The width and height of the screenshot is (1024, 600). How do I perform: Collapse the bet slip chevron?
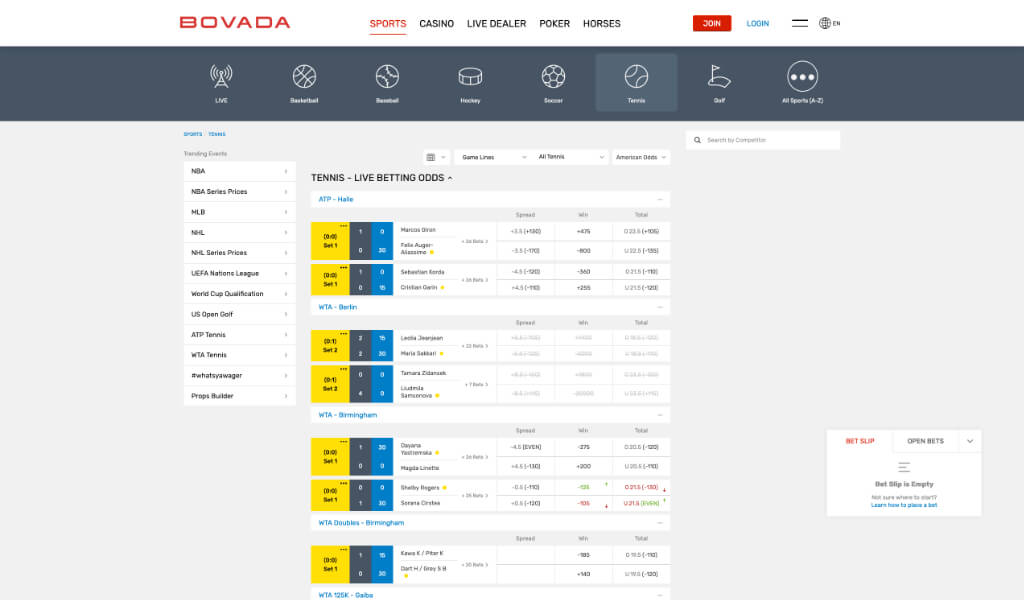pyautogui.click(x=970, y=441)
